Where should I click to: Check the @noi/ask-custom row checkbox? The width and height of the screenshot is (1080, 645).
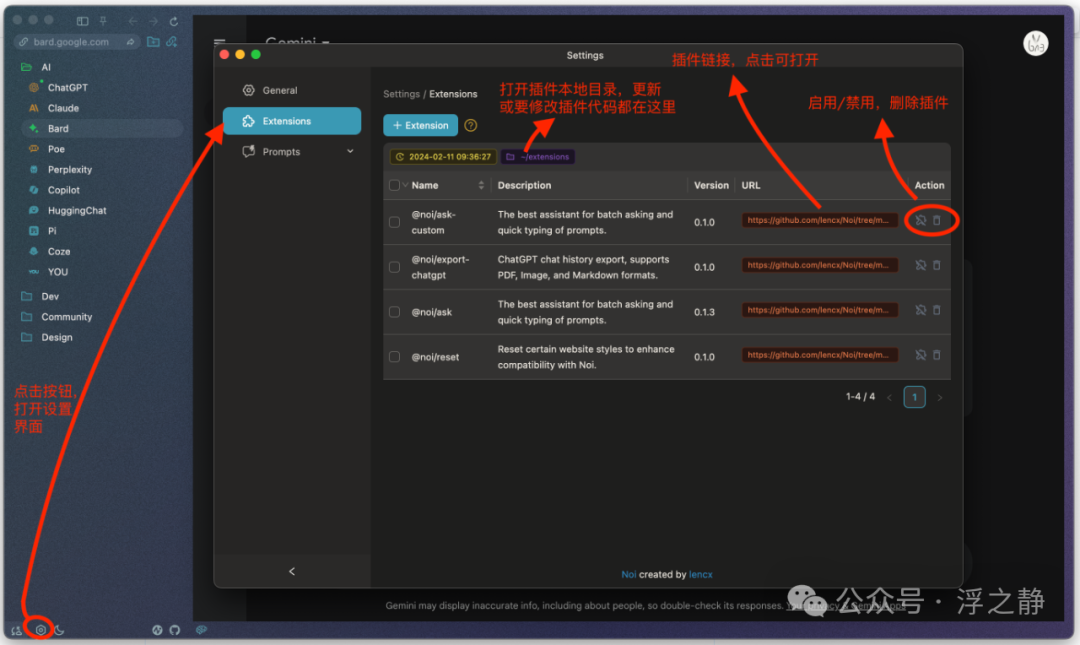(x=394, y=222)
